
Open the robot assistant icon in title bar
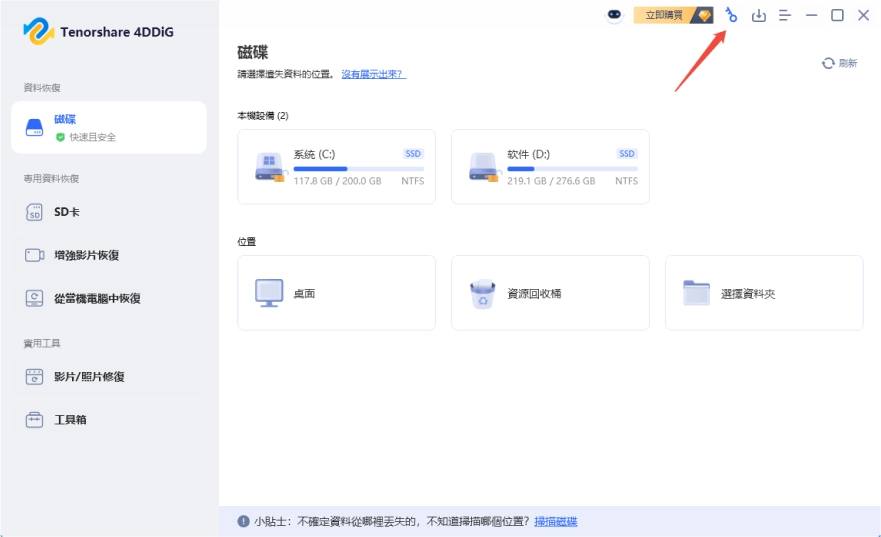point(614,15)
